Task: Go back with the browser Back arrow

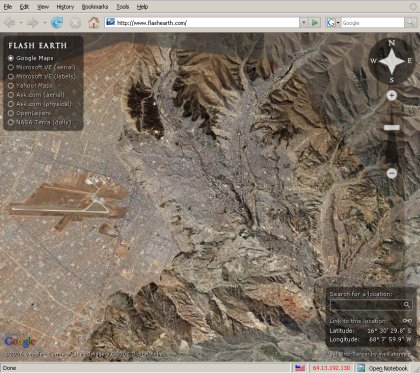Action: pyautogui.click(x=10, y=23)
